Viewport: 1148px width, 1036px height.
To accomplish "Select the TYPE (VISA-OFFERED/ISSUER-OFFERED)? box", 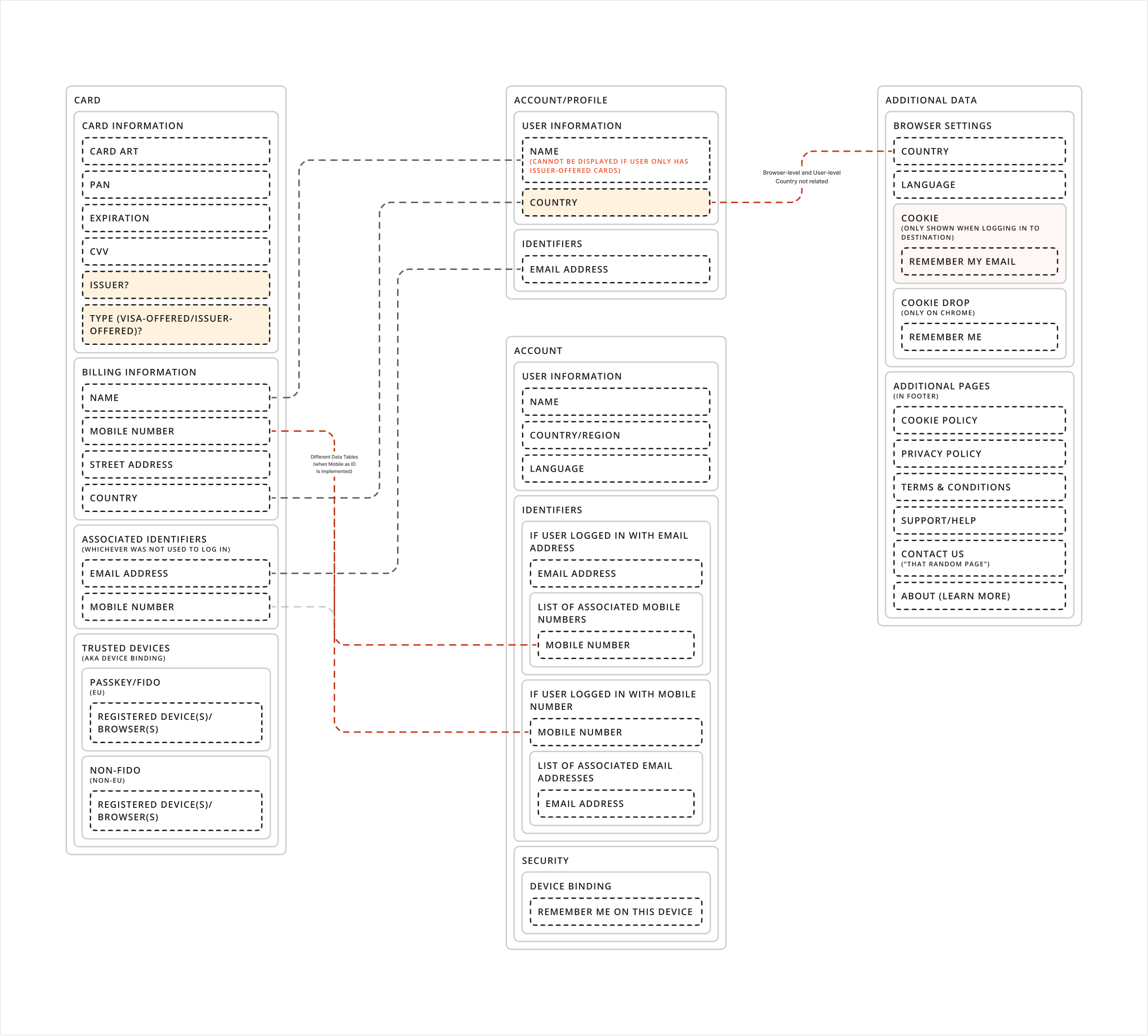I will click(x=176, y=325).
